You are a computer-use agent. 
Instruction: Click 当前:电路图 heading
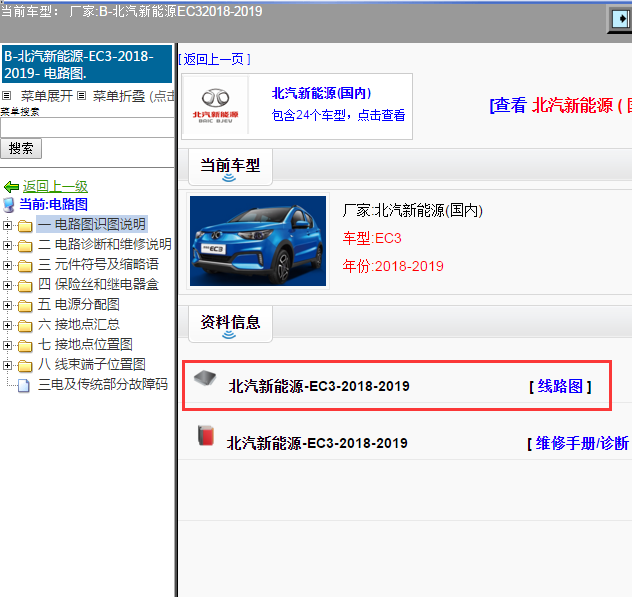(54, 204)
